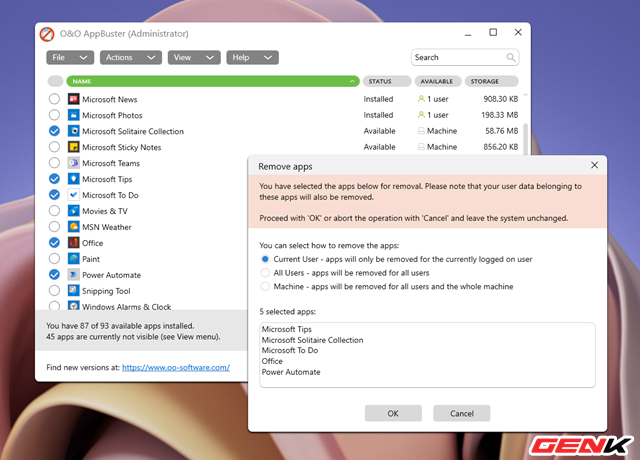Open the oo-software.com link
The image size is (640, 460).
[176, 367]
